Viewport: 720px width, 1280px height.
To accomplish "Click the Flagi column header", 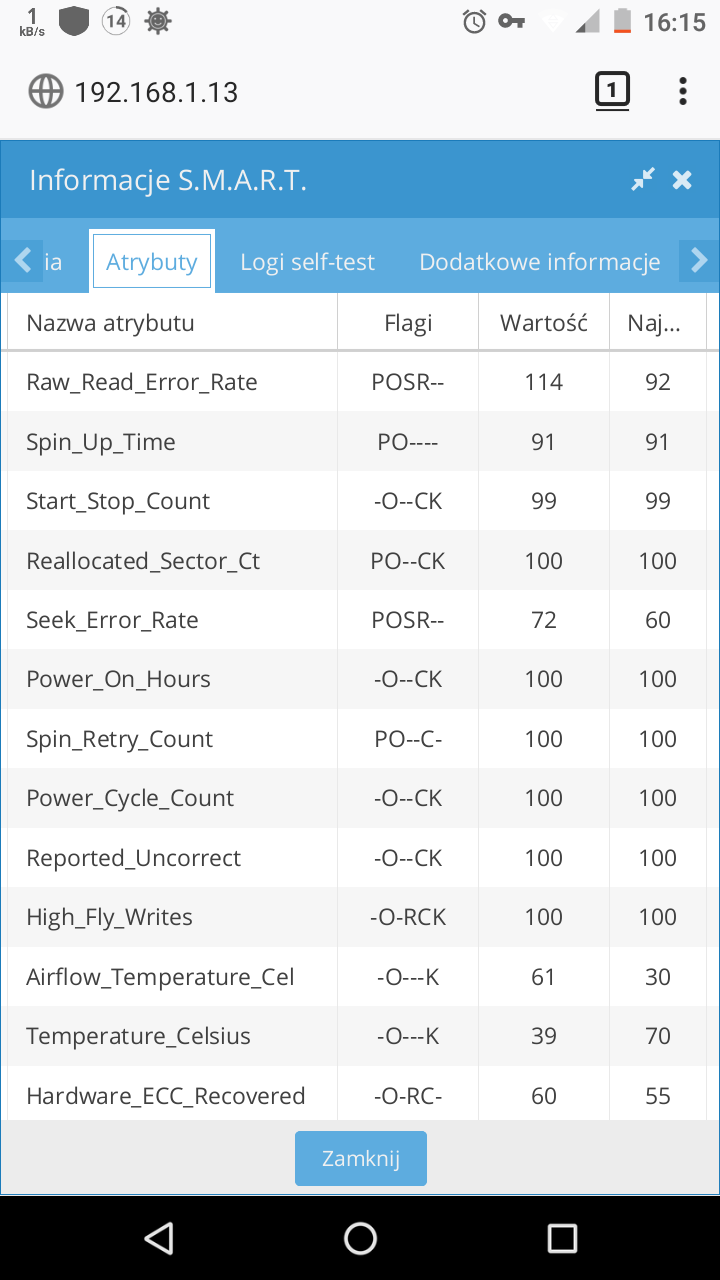I will (x=408, y=323).
